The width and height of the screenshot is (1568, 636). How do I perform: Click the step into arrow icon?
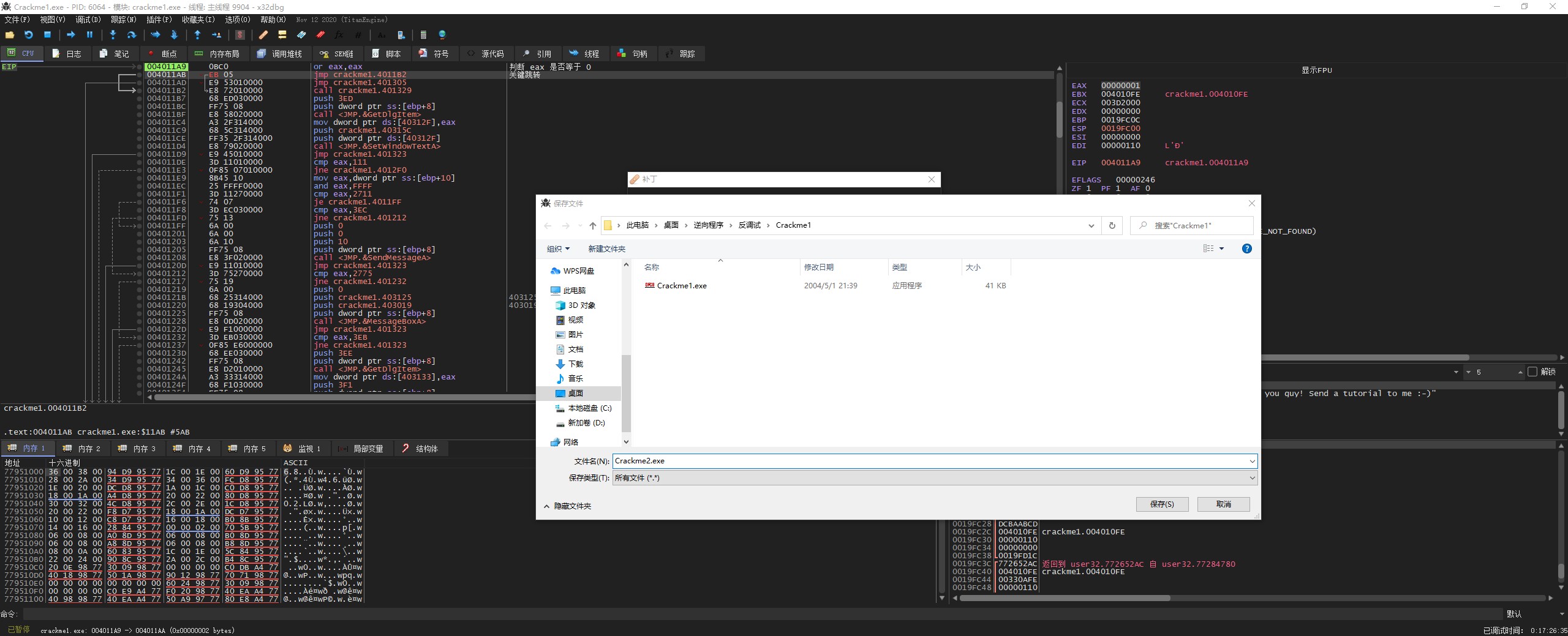point(113,35)
